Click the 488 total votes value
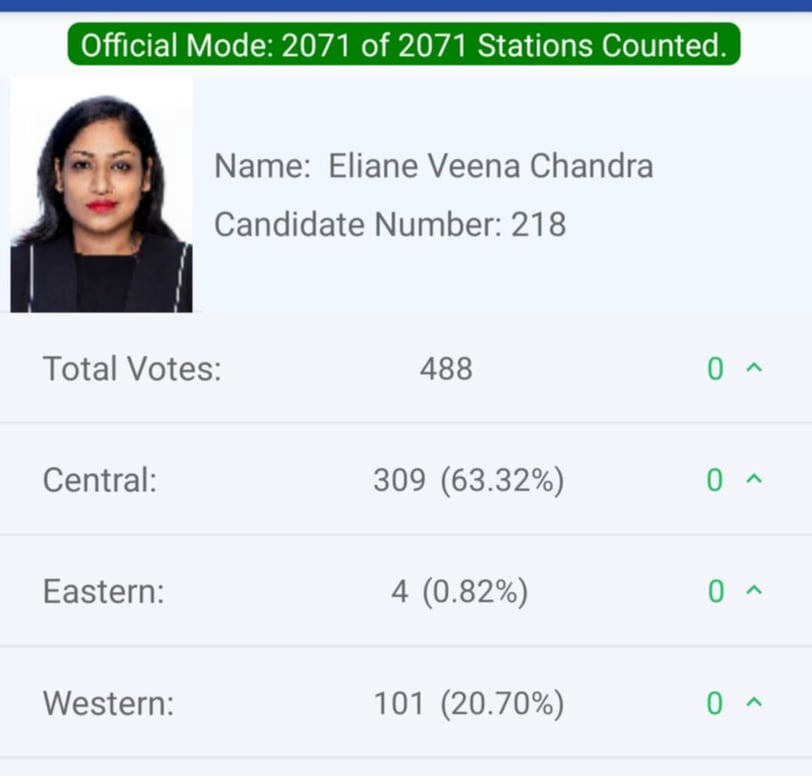The width and height of the screenshot is (812, 776). 446,369
